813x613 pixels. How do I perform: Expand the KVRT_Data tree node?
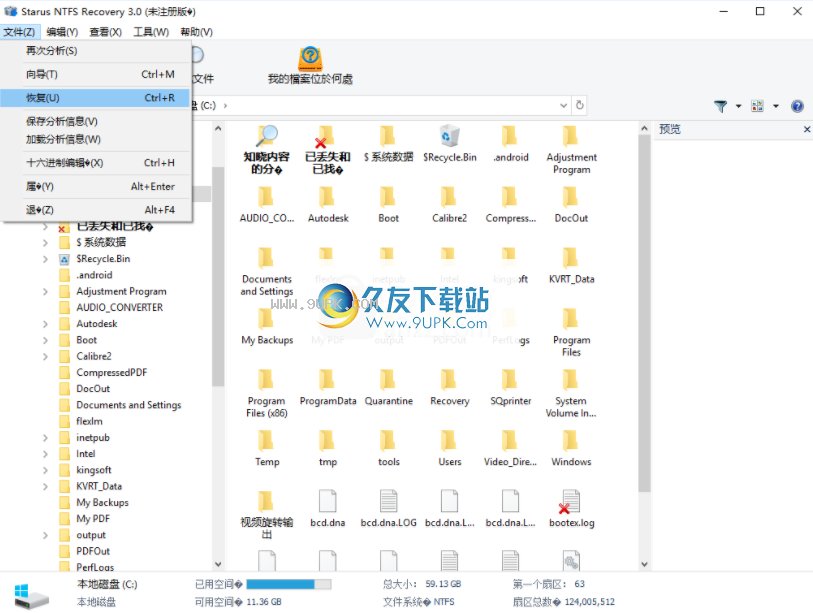[x=46, y=486]
